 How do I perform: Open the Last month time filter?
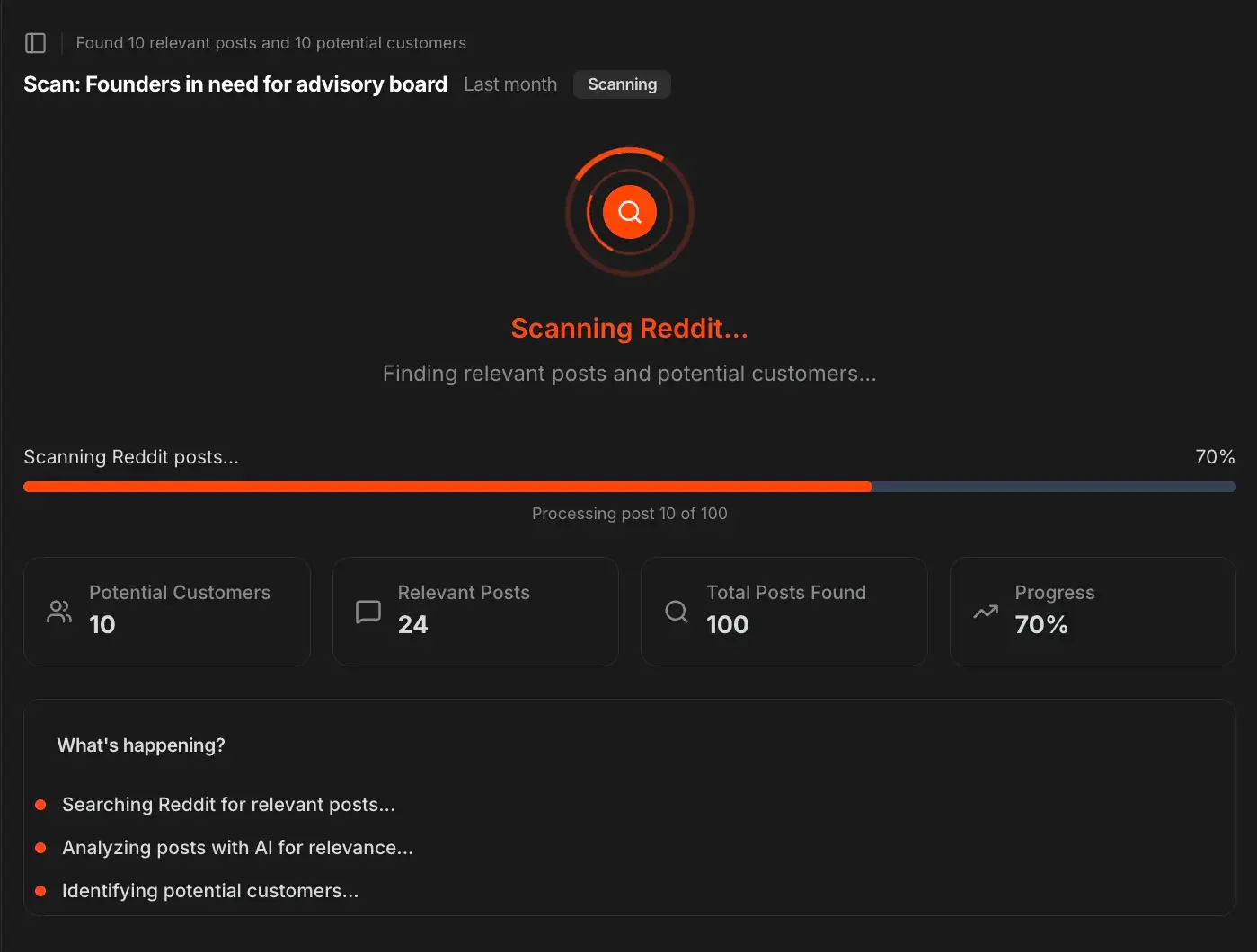coord(510,84)
